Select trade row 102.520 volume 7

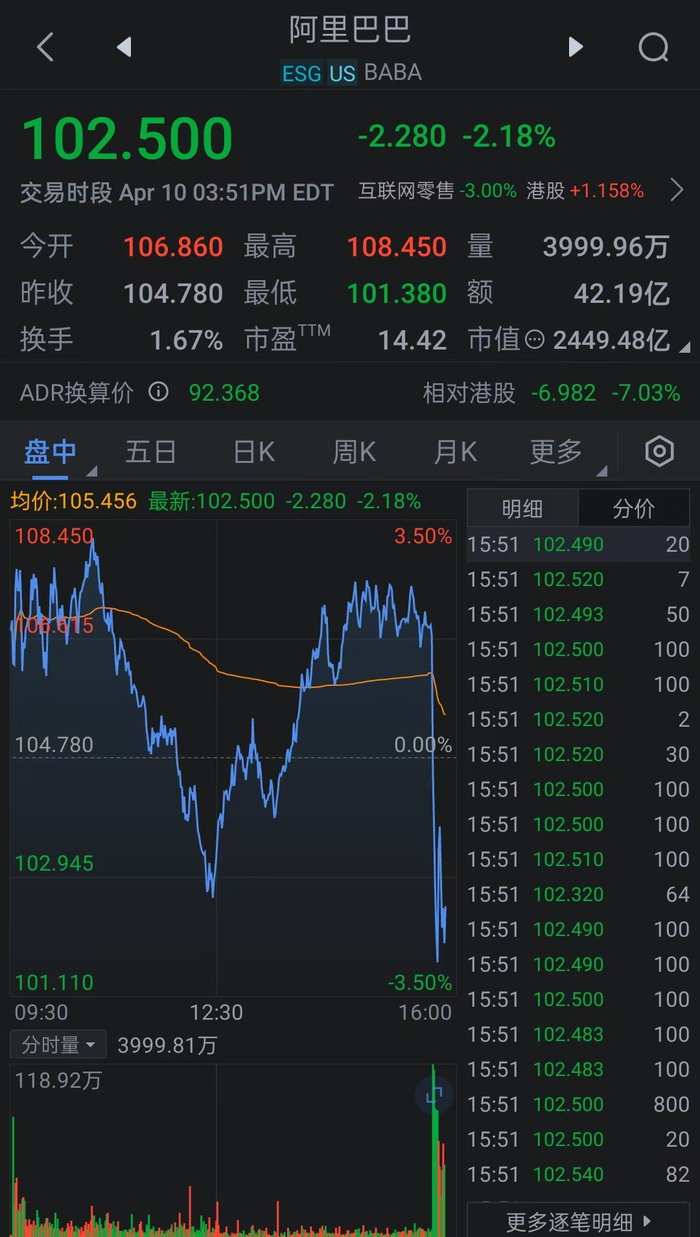pos(578,579)
